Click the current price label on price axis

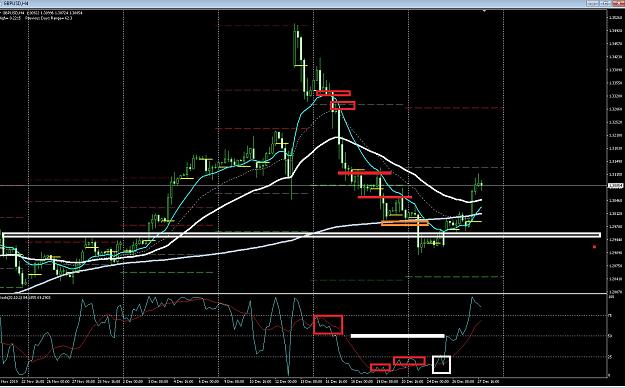[616, 185]
